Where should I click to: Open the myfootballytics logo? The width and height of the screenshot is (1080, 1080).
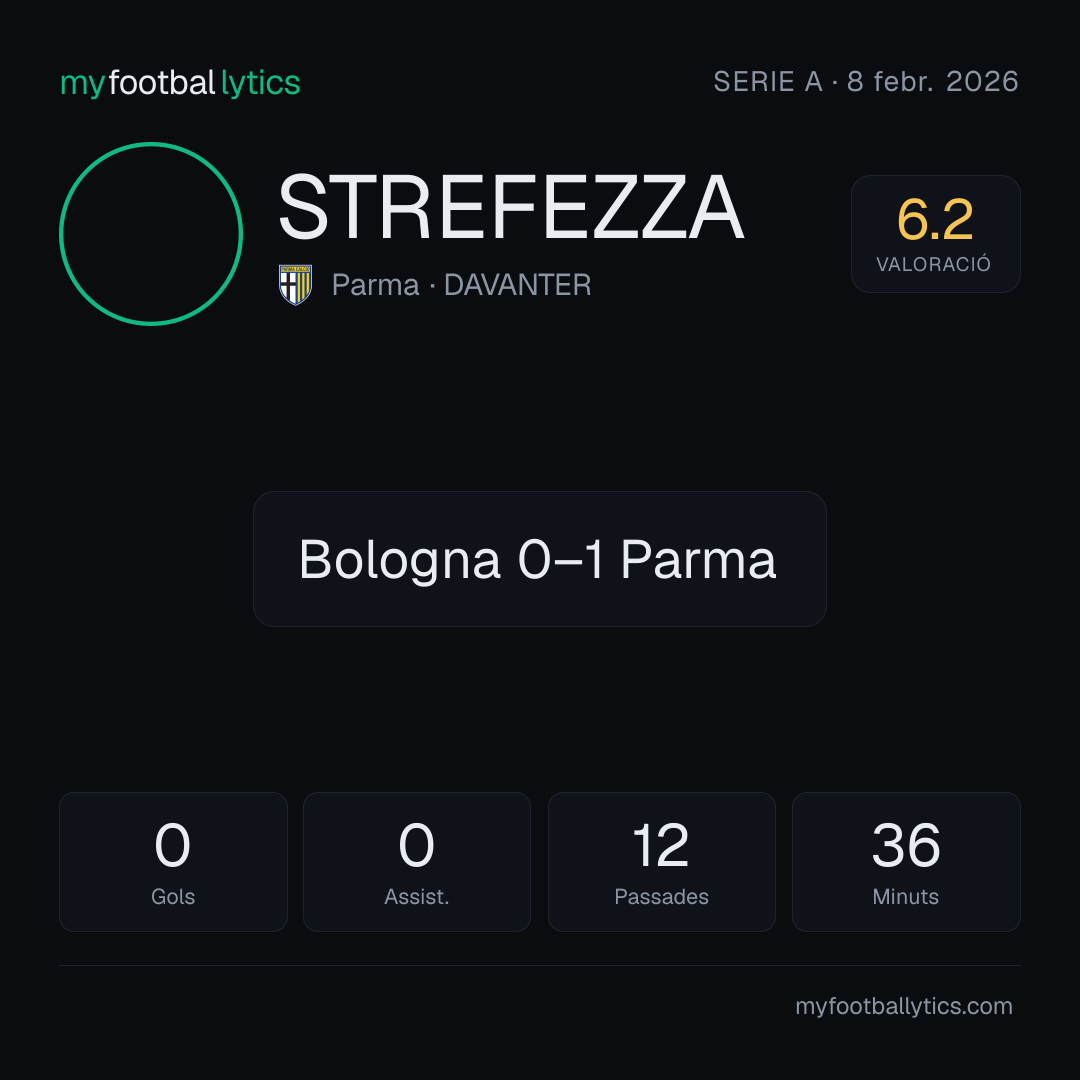180,83
